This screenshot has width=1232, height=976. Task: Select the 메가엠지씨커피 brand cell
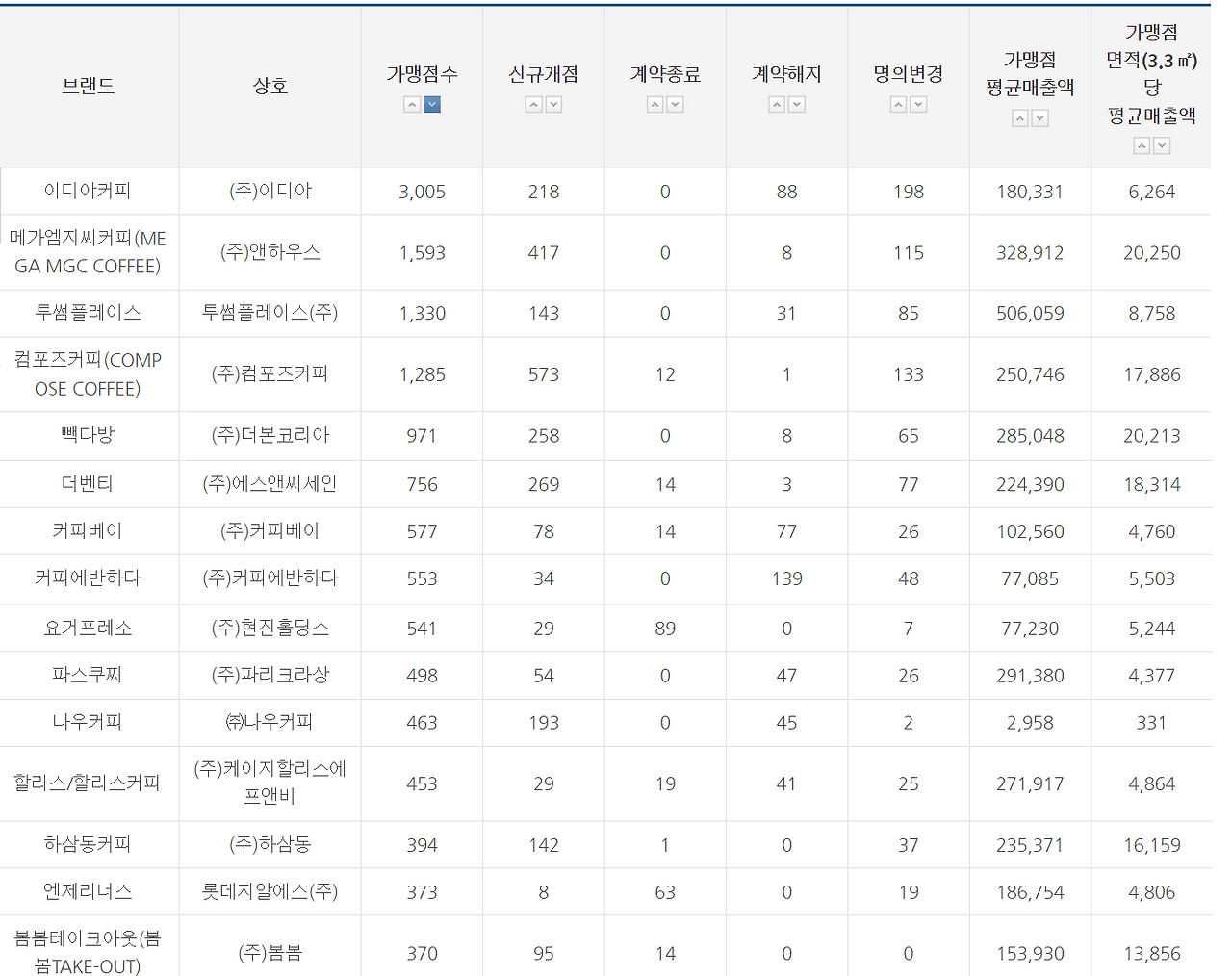click(x=89, y=252)
